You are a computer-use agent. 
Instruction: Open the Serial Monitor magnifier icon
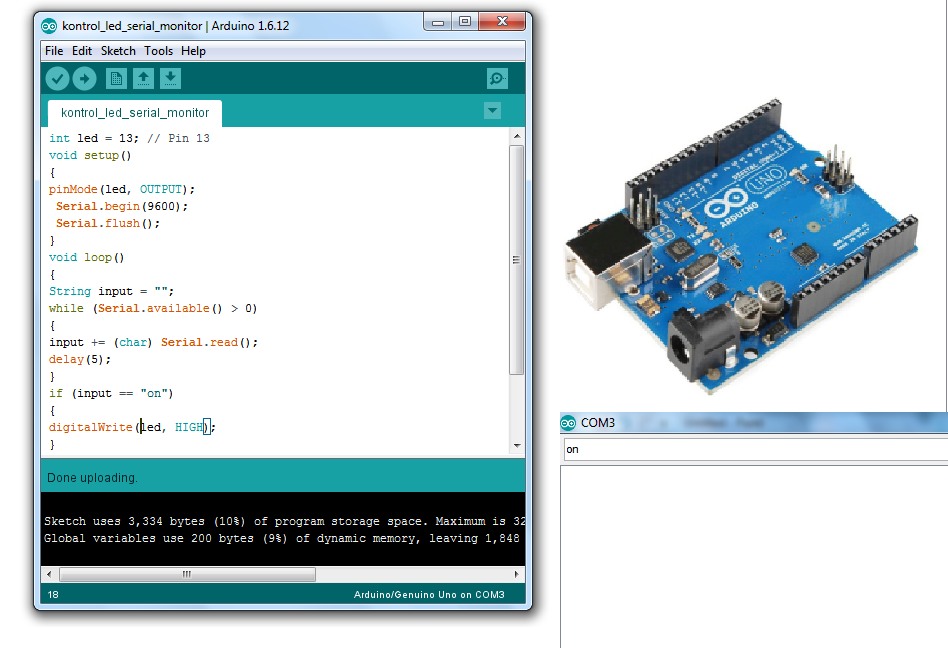(497, 79)
